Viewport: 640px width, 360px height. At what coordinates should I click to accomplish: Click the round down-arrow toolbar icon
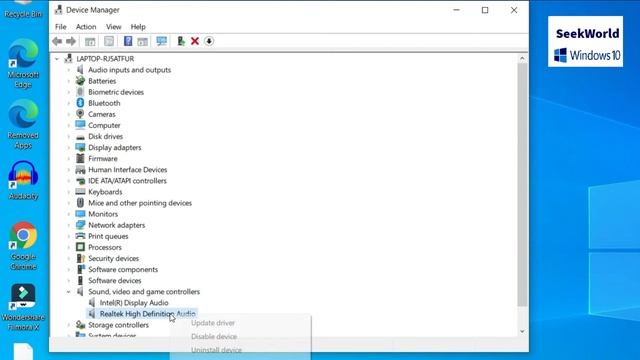[x=209, y=41]
